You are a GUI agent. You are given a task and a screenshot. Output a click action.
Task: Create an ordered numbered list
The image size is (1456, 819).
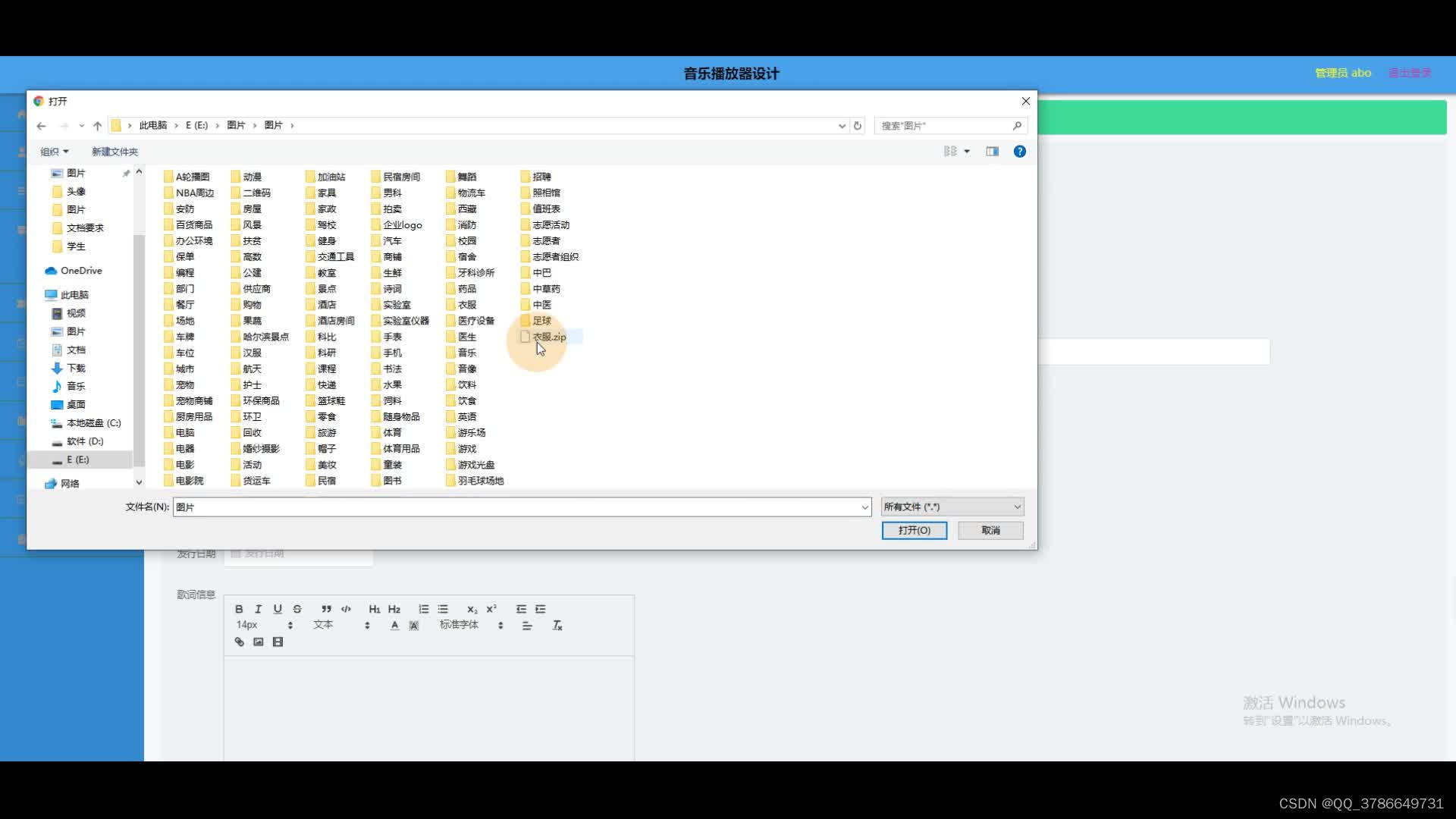[x=423, y=609]
